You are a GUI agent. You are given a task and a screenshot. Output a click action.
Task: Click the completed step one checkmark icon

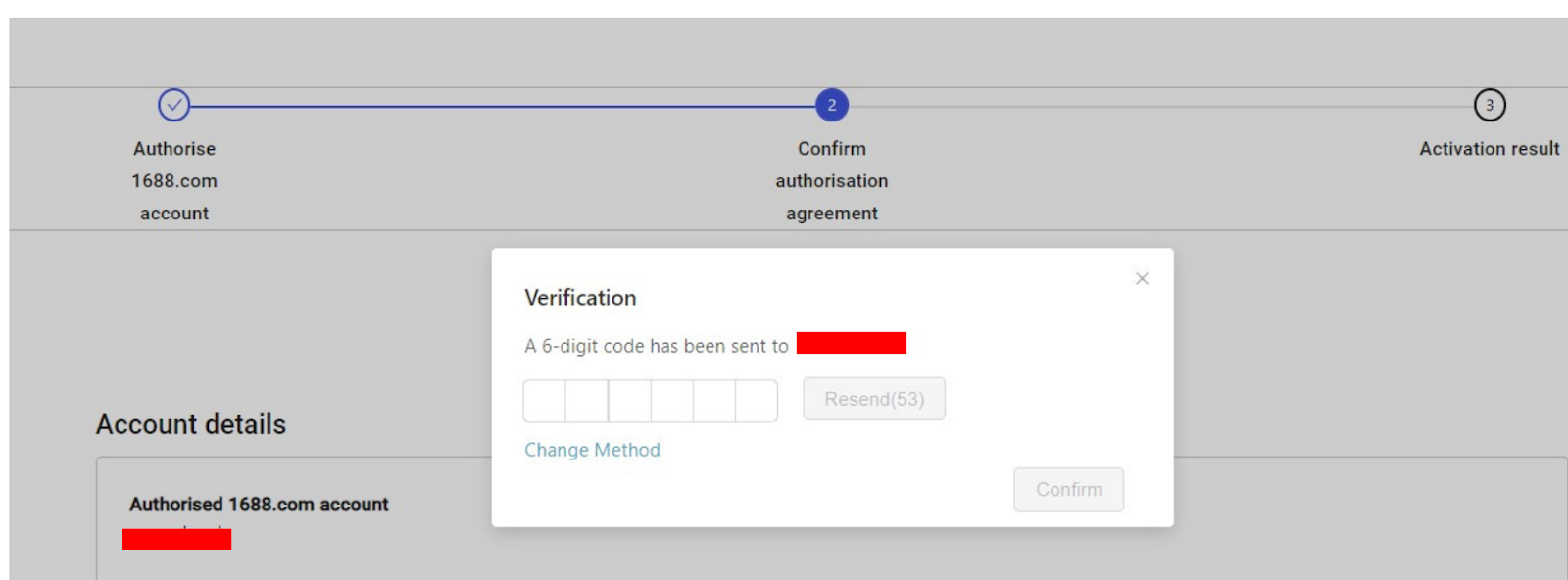[x=173, y=105]
